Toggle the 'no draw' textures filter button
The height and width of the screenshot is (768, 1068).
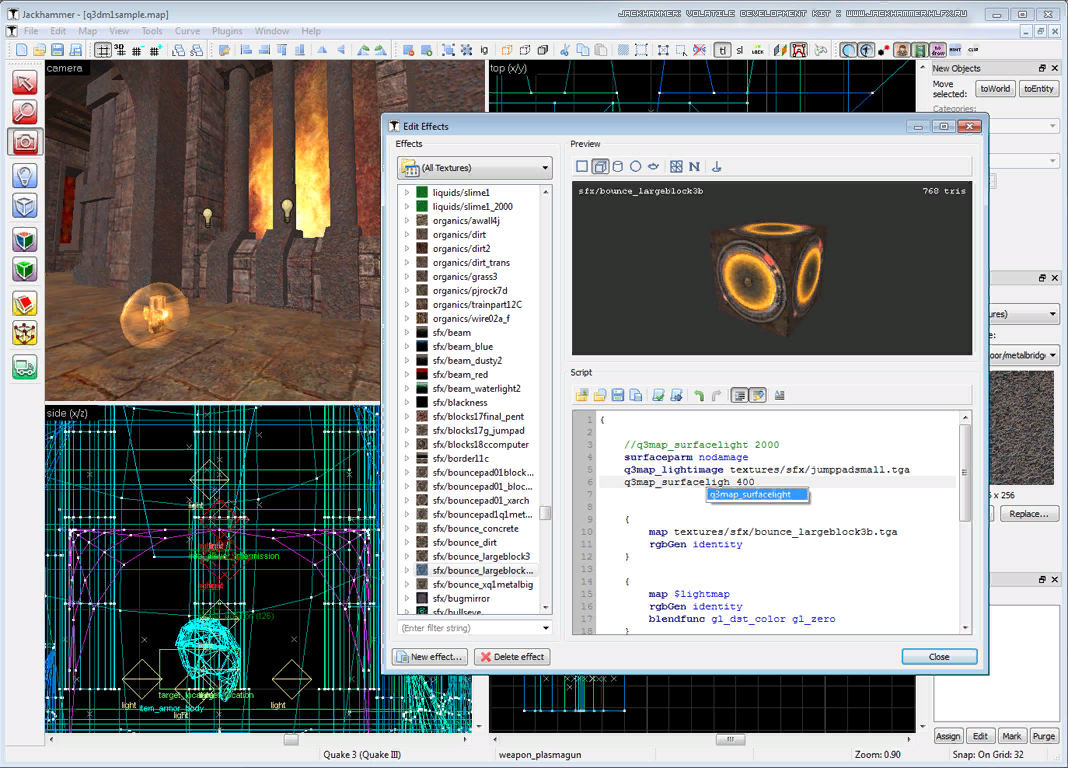click(x=938, y=50)
